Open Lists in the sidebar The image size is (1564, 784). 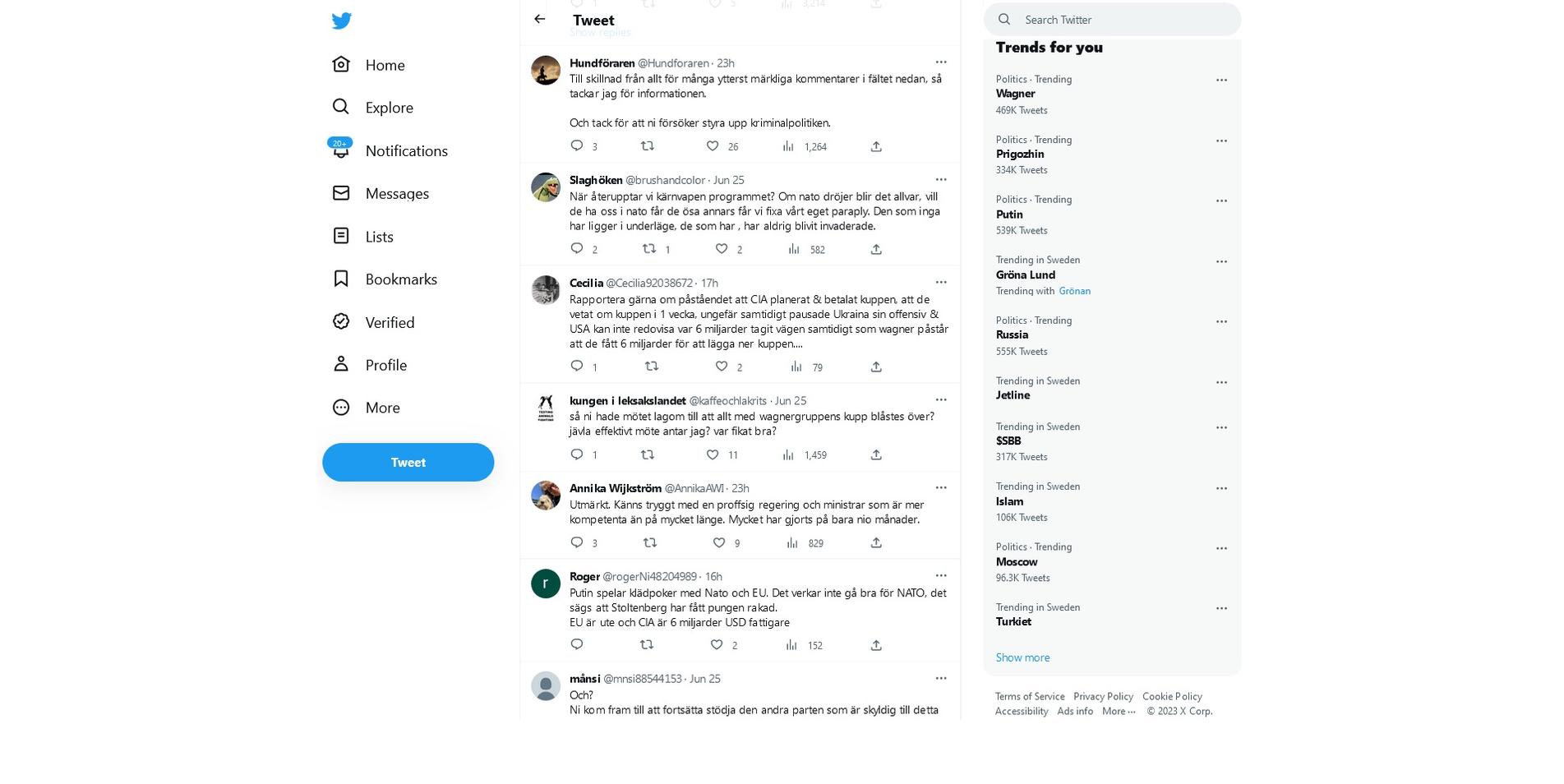click(379, 237)
